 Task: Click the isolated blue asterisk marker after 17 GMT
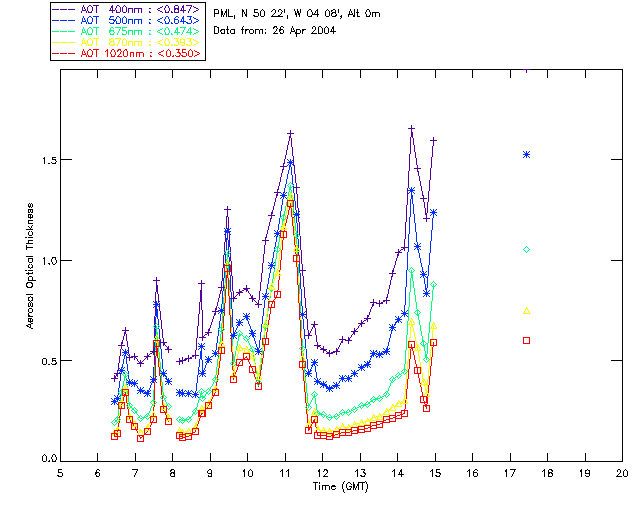point(527,154)
